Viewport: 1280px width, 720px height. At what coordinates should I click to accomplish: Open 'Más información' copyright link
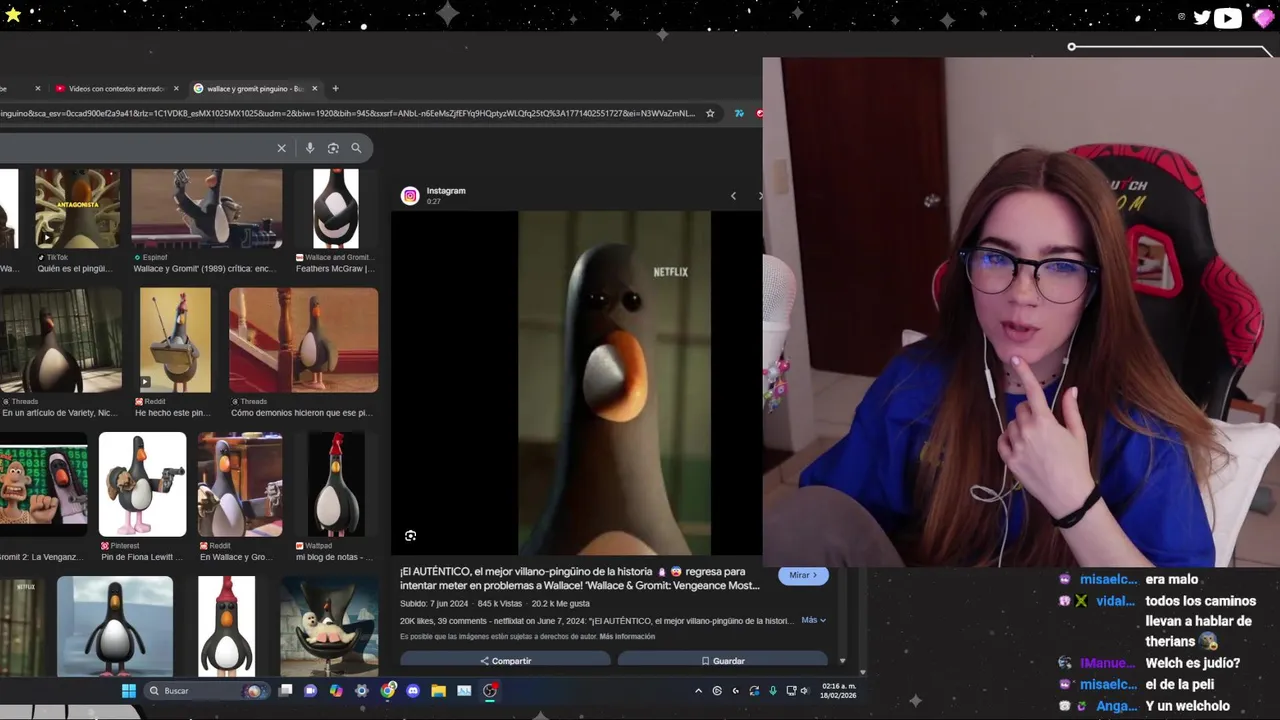(627, 636)
